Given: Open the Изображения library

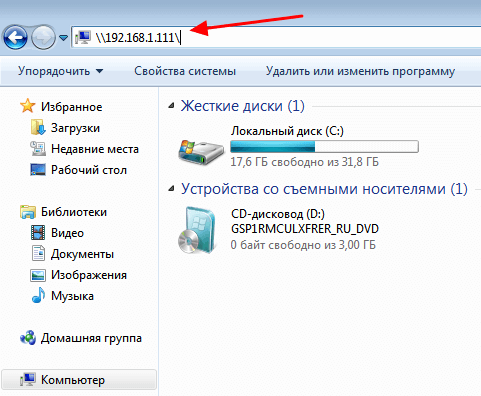Looking at the screenshot, I should tap(89, 275).
